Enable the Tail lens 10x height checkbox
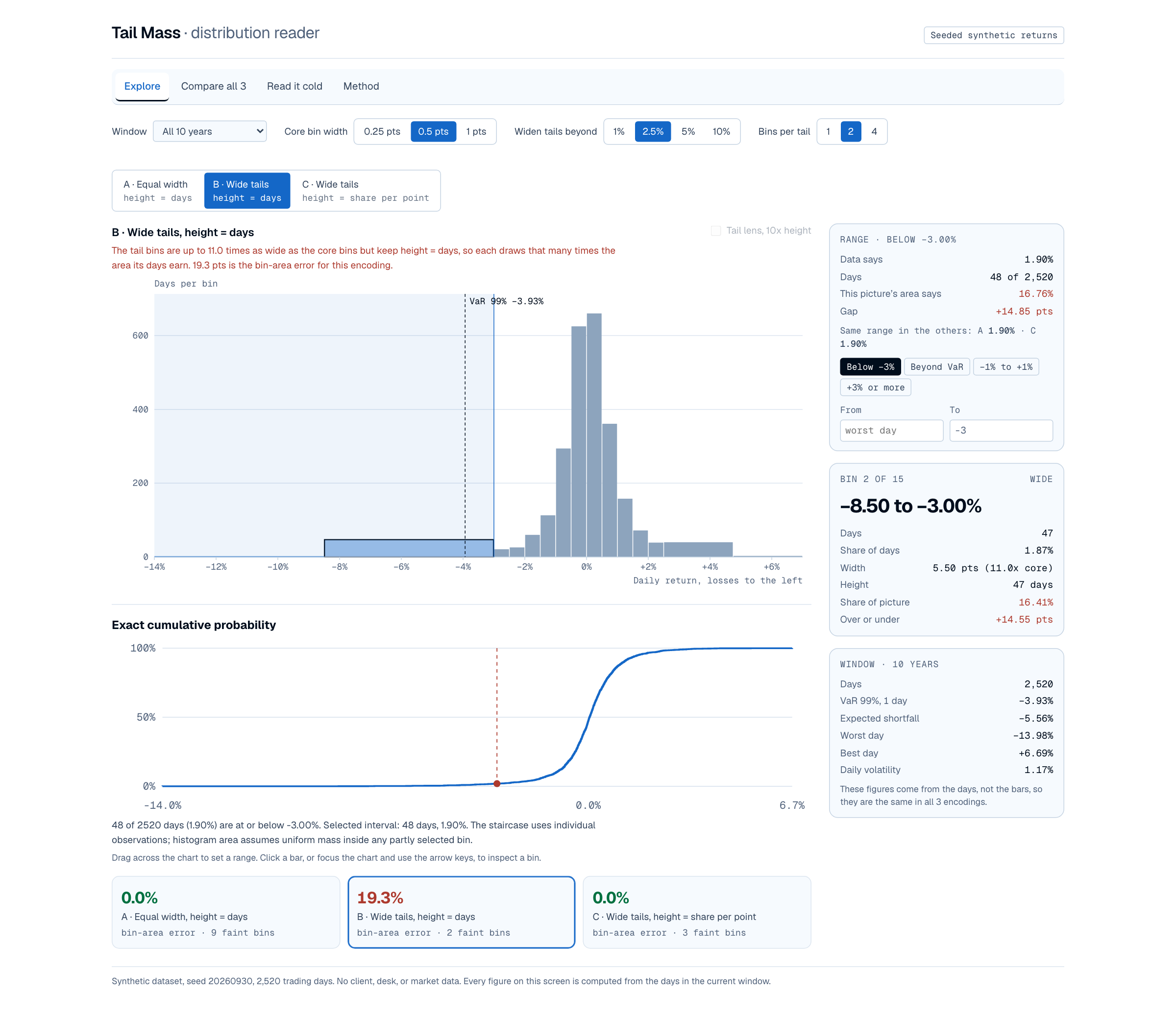The image size is (1176, 1017). [x=716, y=231]
